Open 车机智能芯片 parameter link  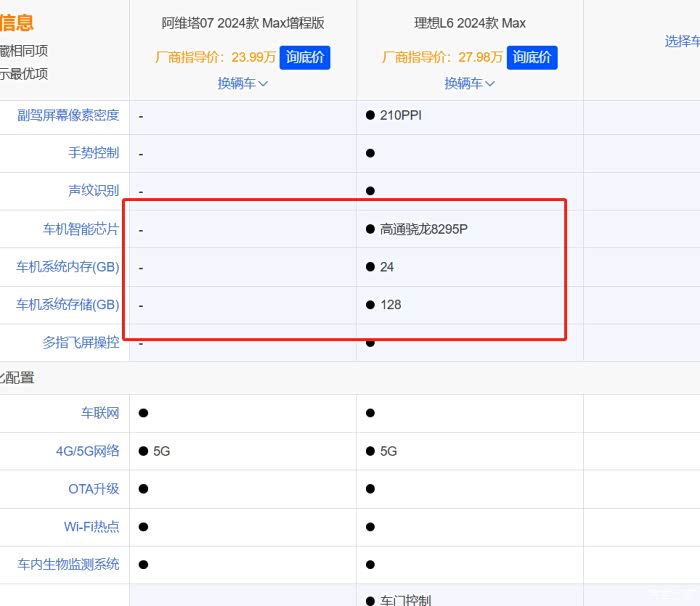pos(81,229)
